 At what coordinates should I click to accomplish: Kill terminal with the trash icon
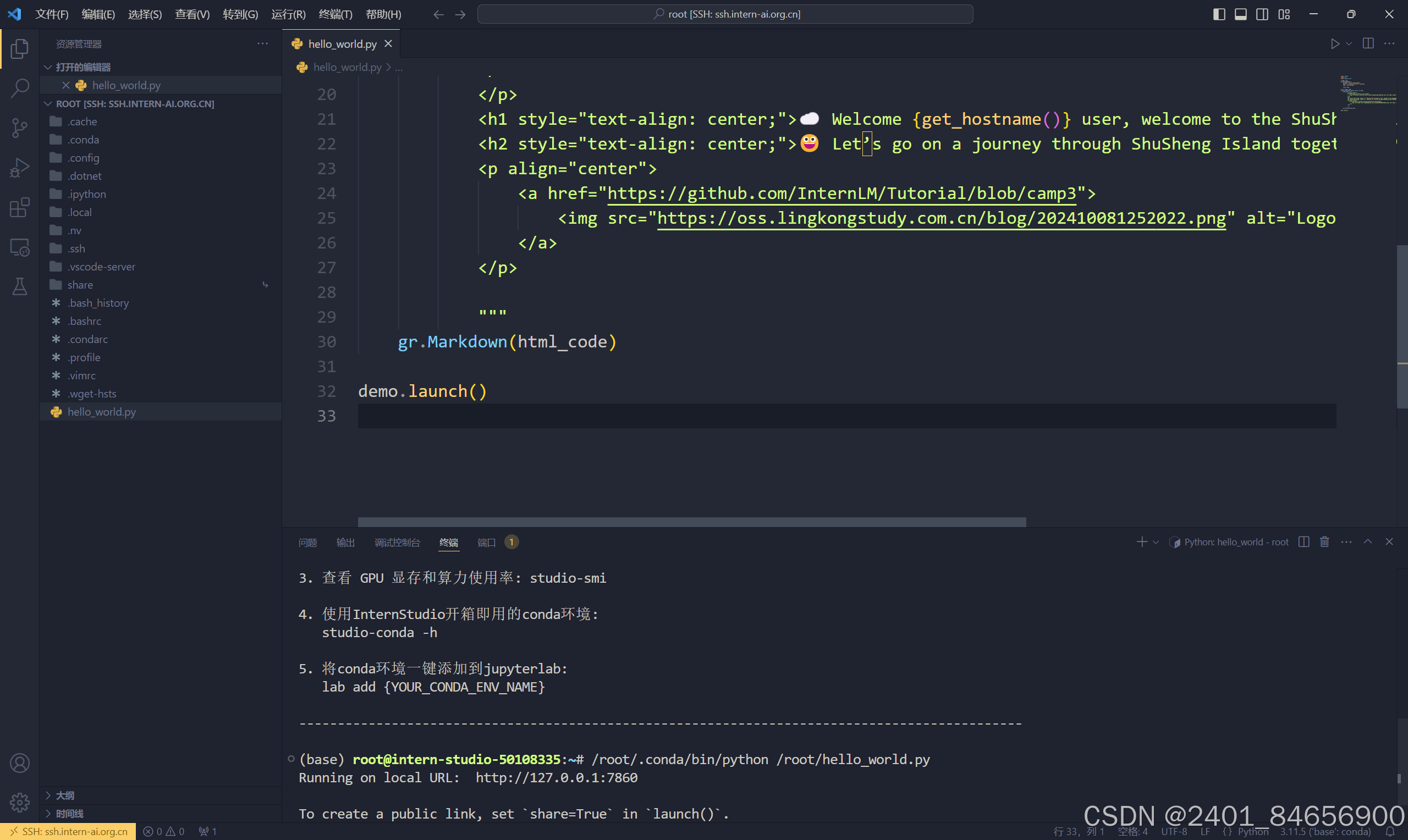tap(1324, 541)
